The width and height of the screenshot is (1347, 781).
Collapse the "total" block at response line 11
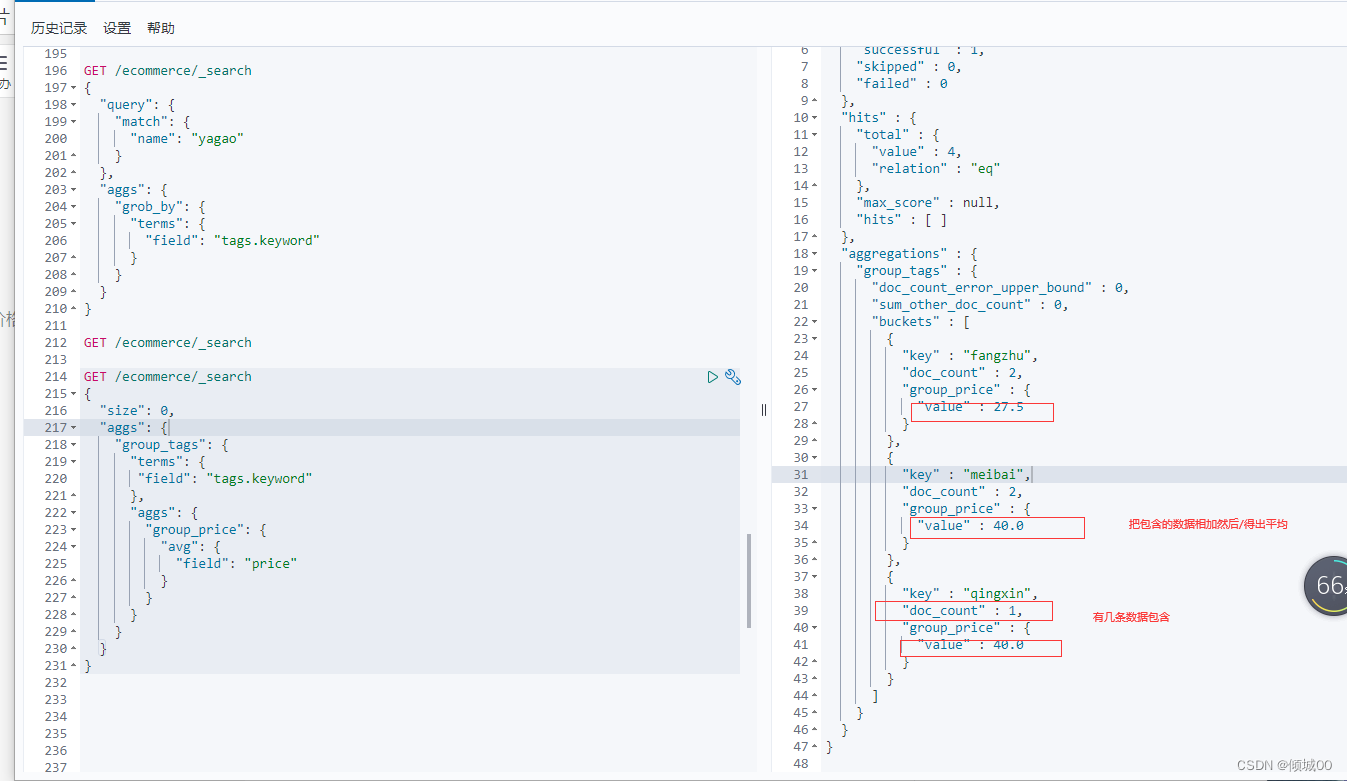coord(815,135)
